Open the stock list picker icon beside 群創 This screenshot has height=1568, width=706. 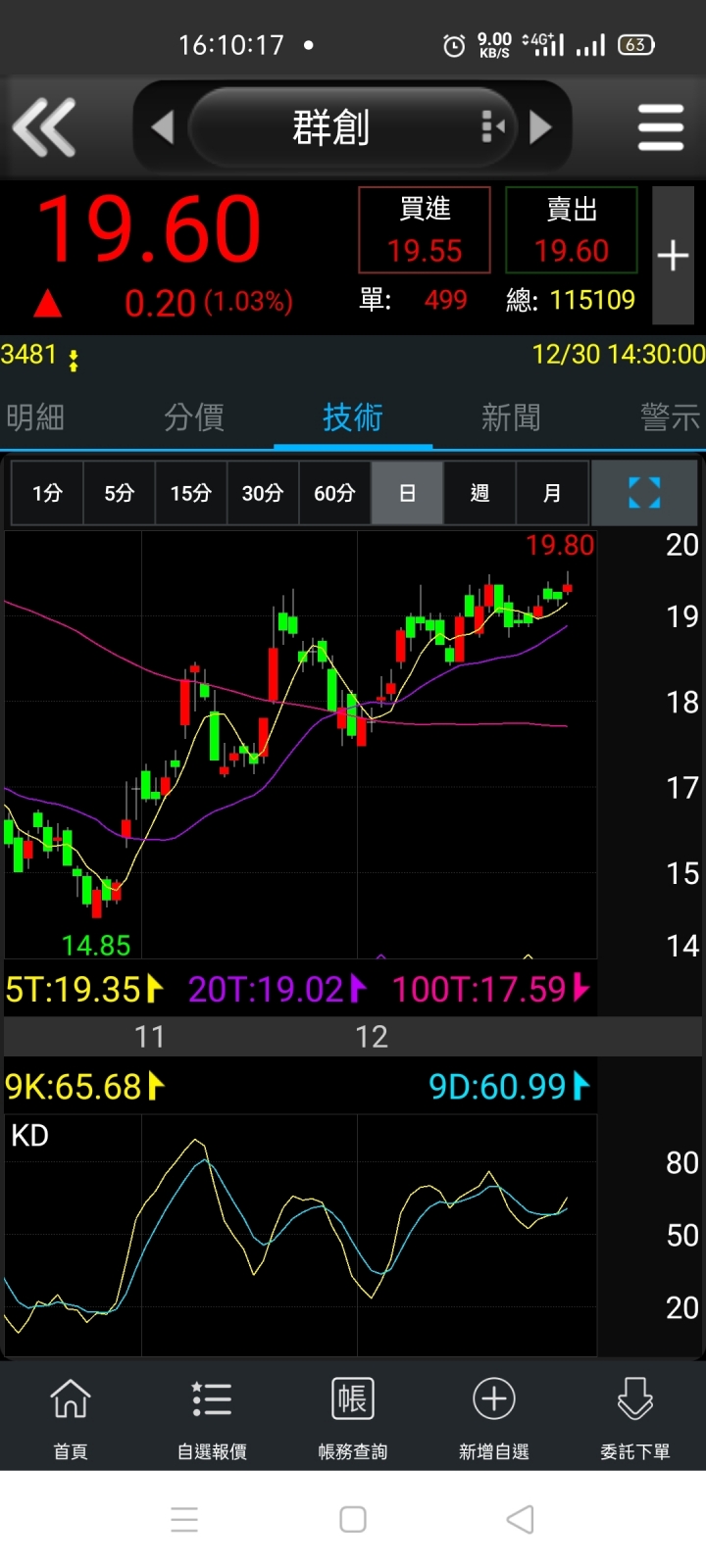tap(493, 126)
